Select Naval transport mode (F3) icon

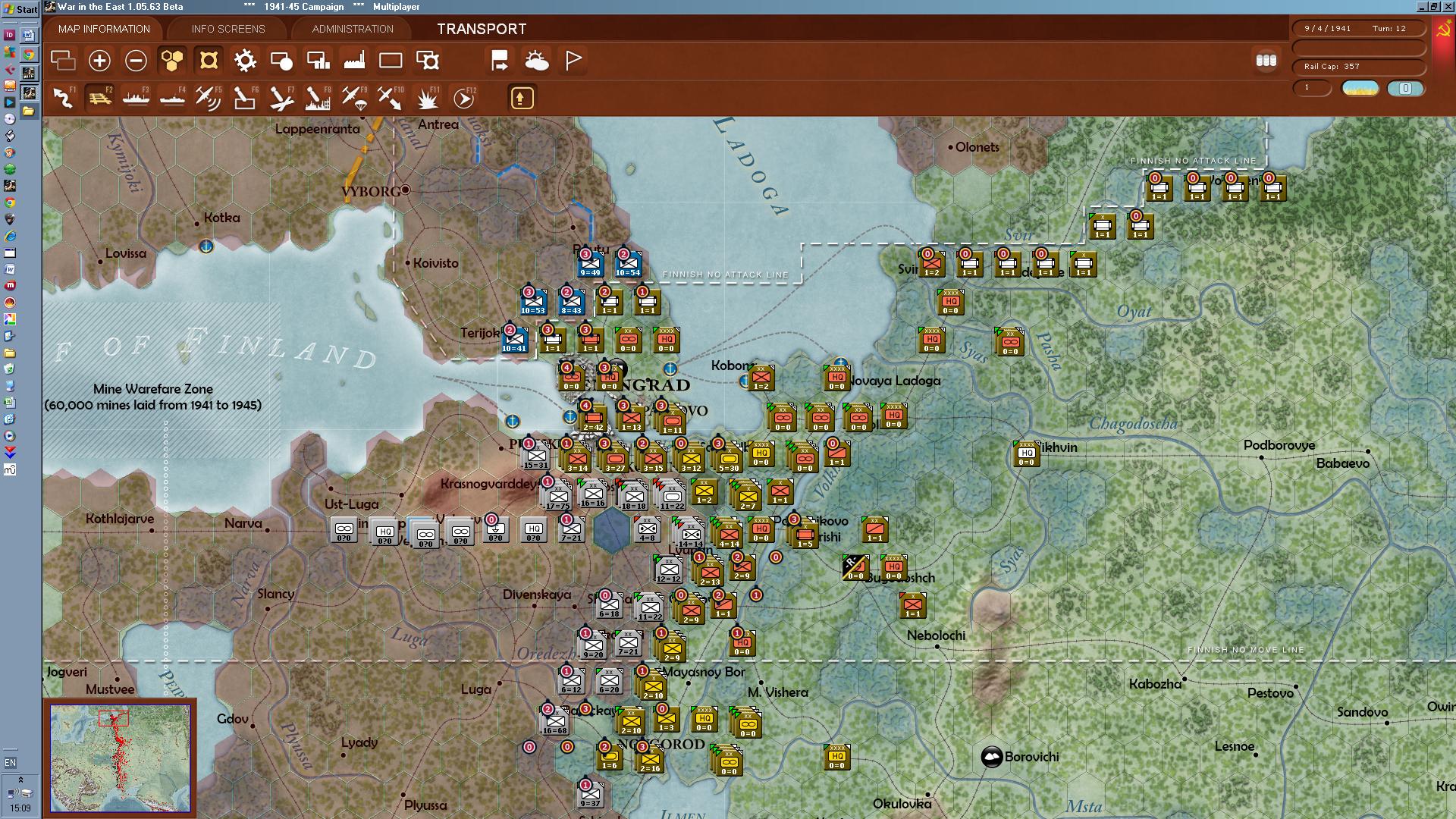[136, 98]
